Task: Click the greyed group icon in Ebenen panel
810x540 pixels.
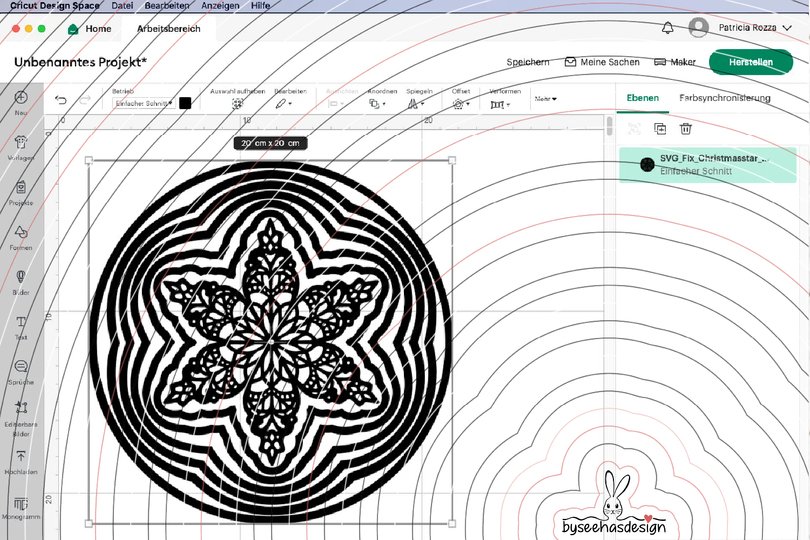Action: click(634, 129)
